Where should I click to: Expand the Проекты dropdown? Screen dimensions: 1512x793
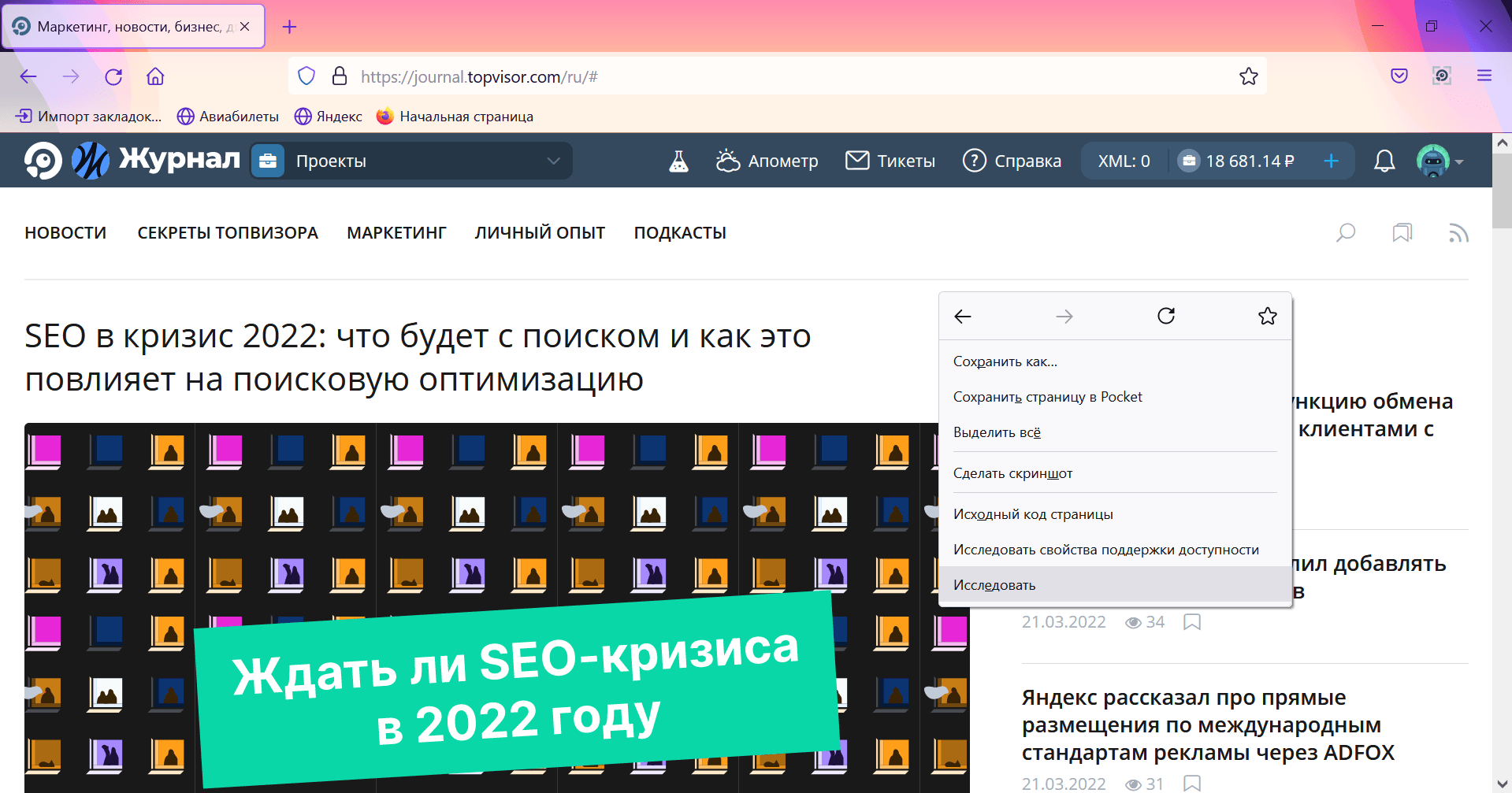click(x=554, y=161)
